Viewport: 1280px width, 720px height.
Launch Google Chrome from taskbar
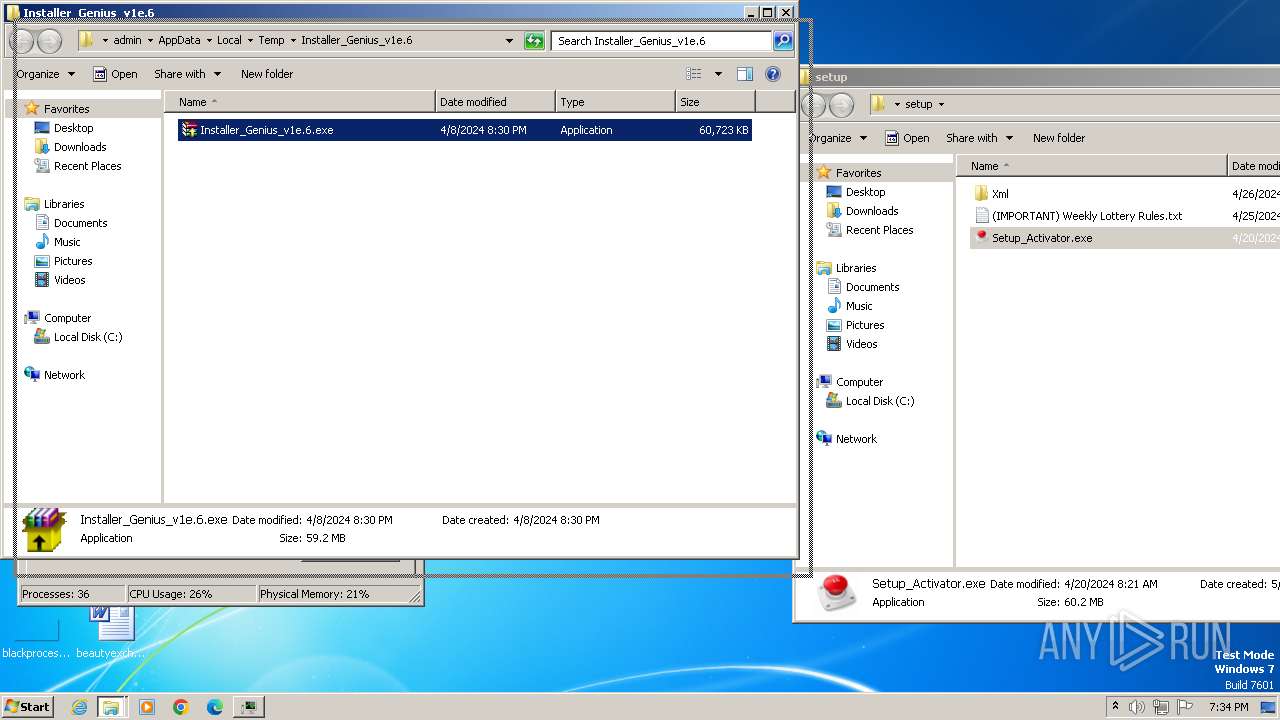click(181, 707)
